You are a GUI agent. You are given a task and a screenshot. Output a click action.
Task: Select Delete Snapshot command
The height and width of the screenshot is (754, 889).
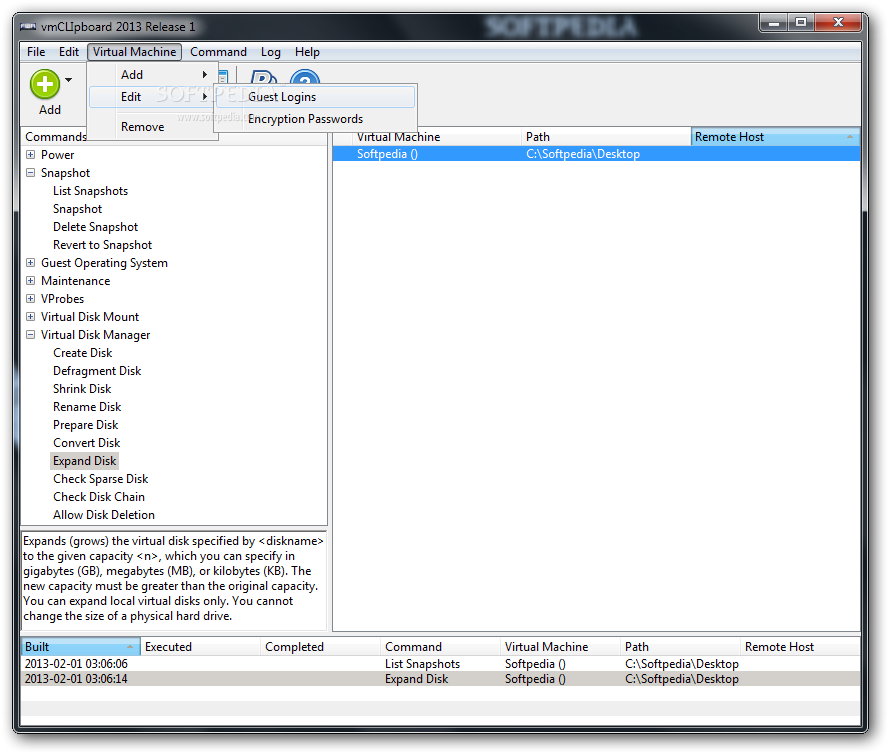pyautogui.click(x=95, y=227)
